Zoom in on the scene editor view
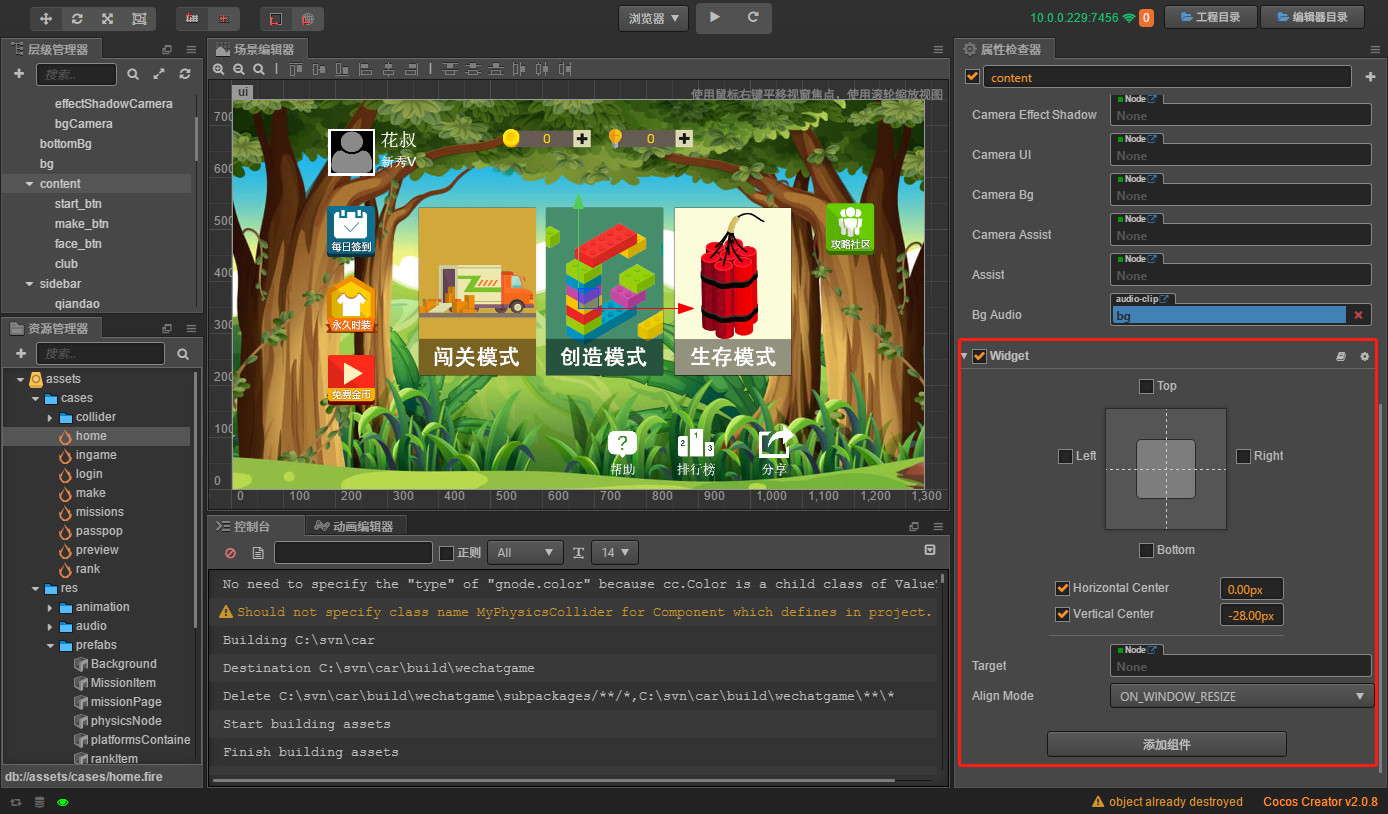 click(220, 71)
